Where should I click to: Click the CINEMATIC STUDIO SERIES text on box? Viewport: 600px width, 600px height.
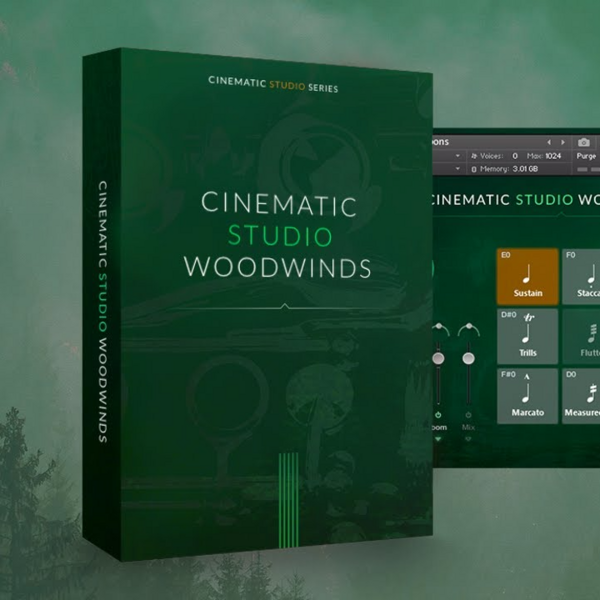point(273,84)
